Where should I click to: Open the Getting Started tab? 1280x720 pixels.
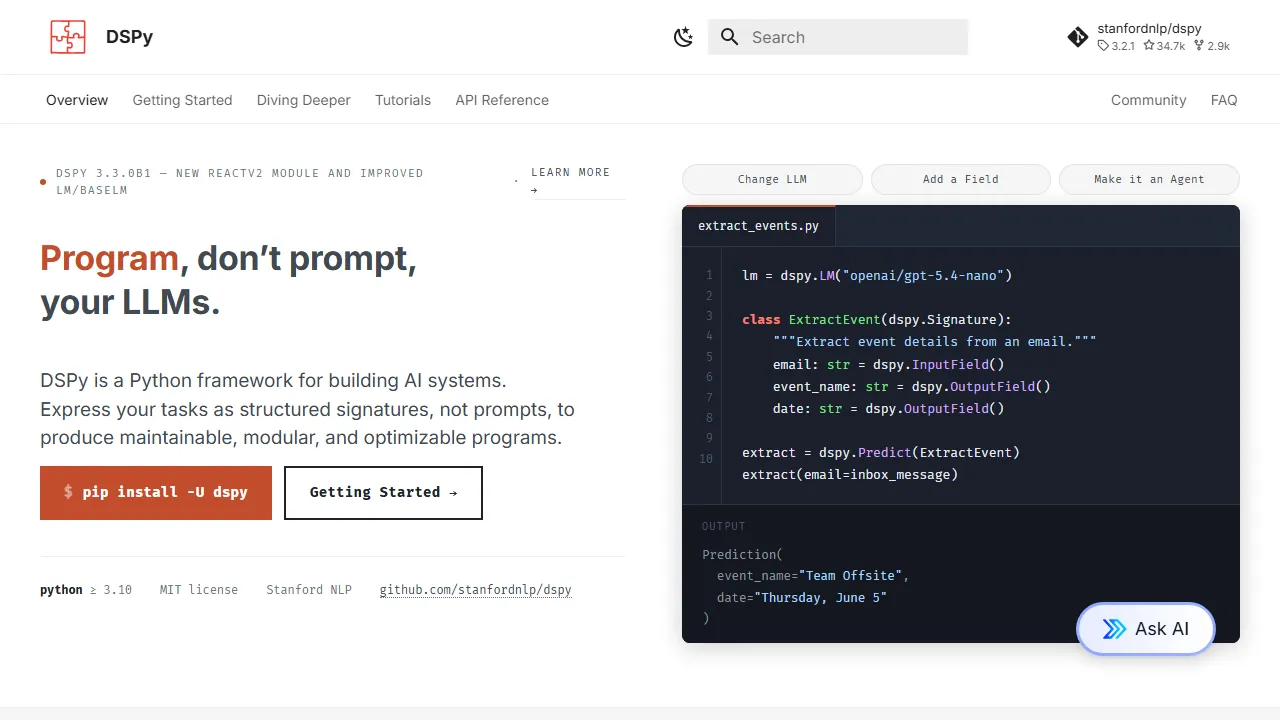click(182, 100)
